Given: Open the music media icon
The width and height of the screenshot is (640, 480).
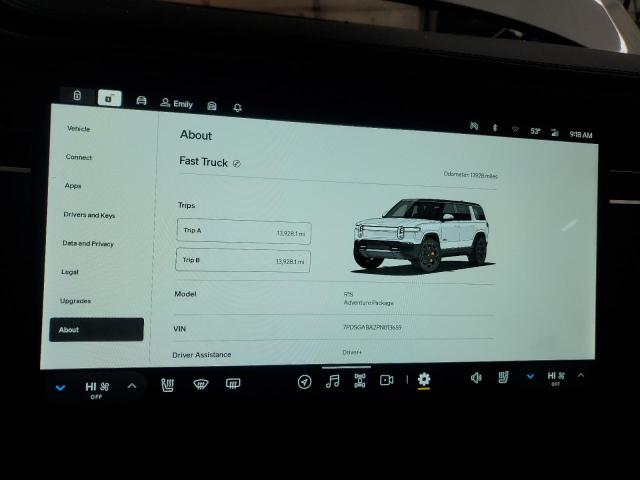Looking at the screenshot, I should pos(332,381).
